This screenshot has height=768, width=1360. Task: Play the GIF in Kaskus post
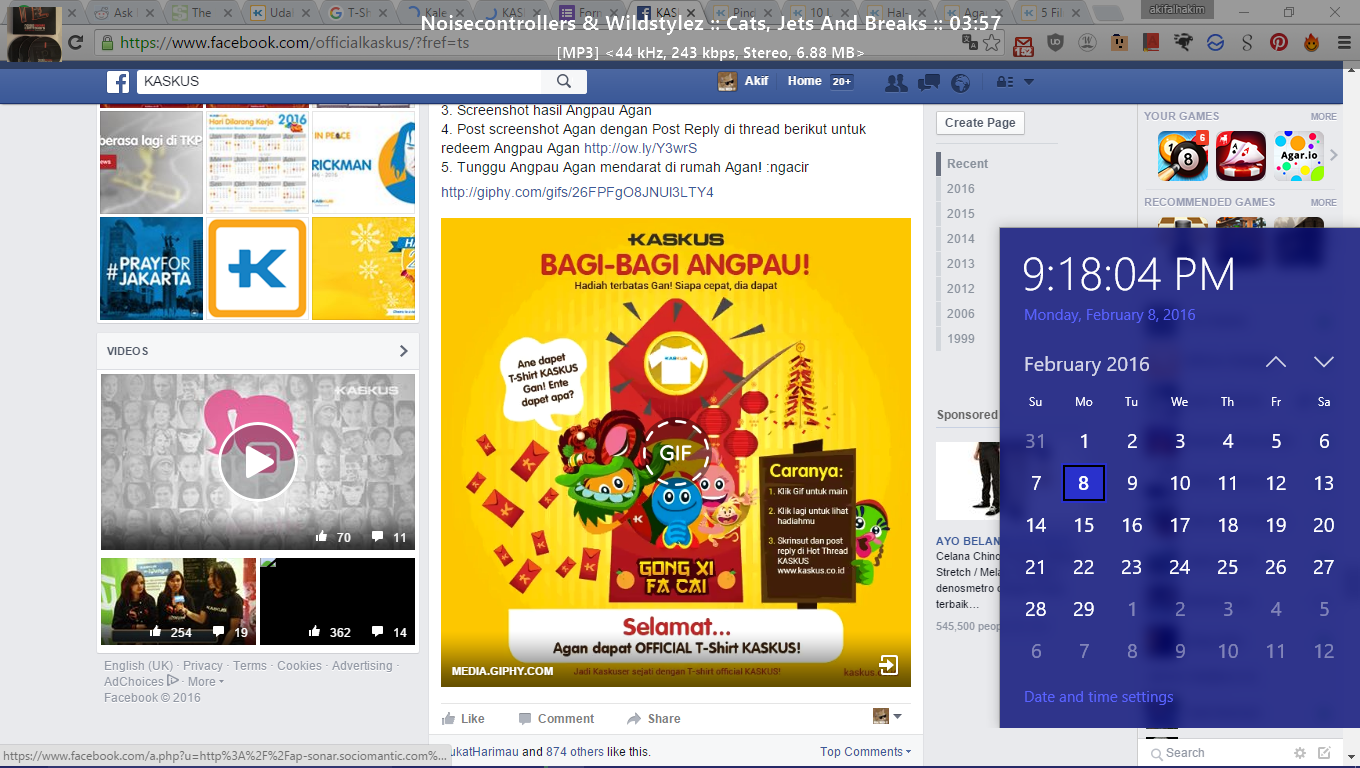click(x=675, y=452)
